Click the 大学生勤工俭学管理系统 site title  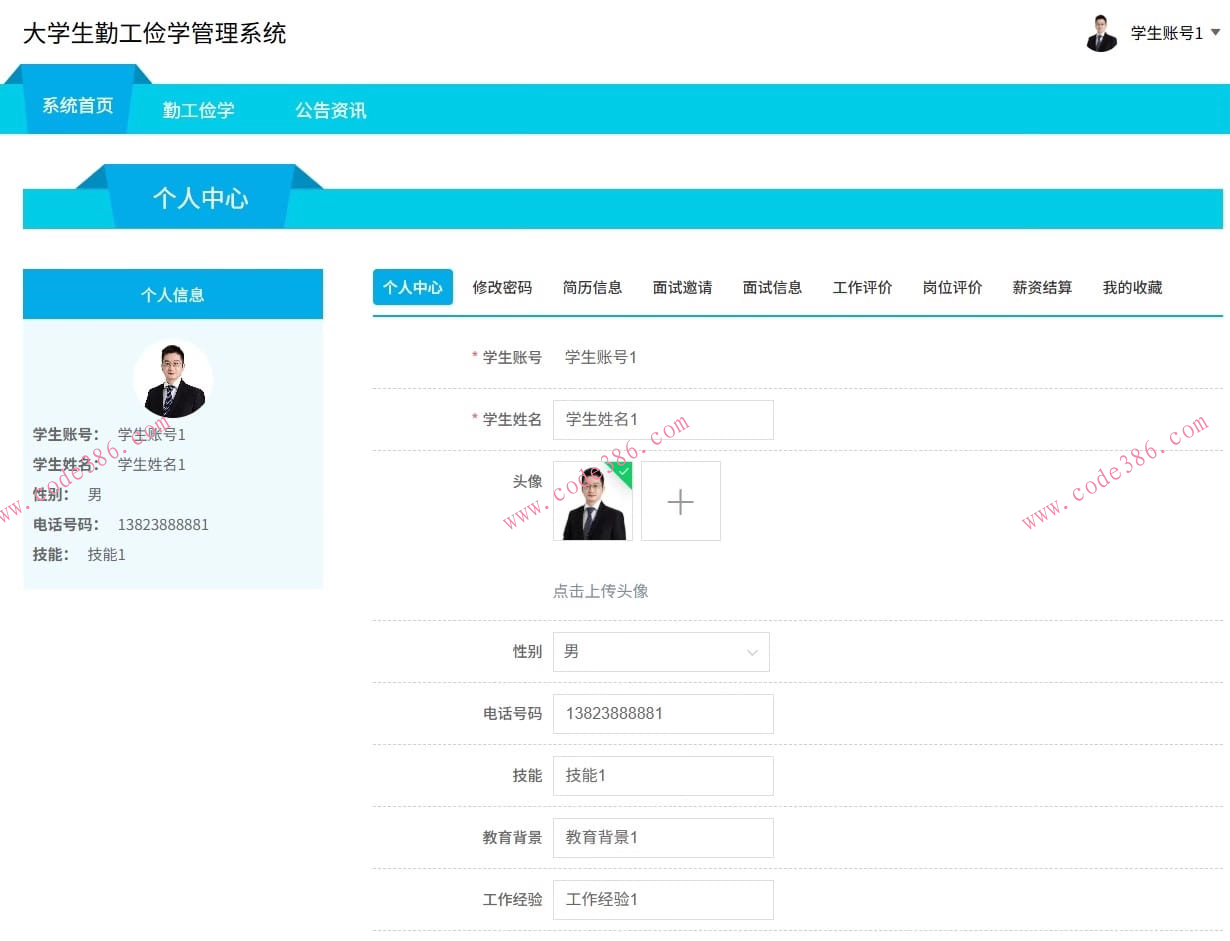154,33
